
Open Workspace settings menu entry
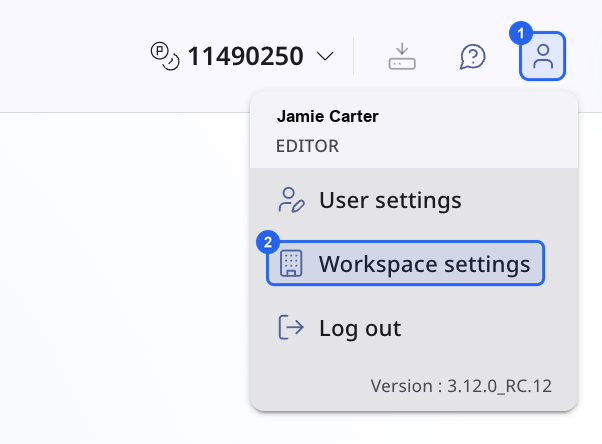point(406,263)
